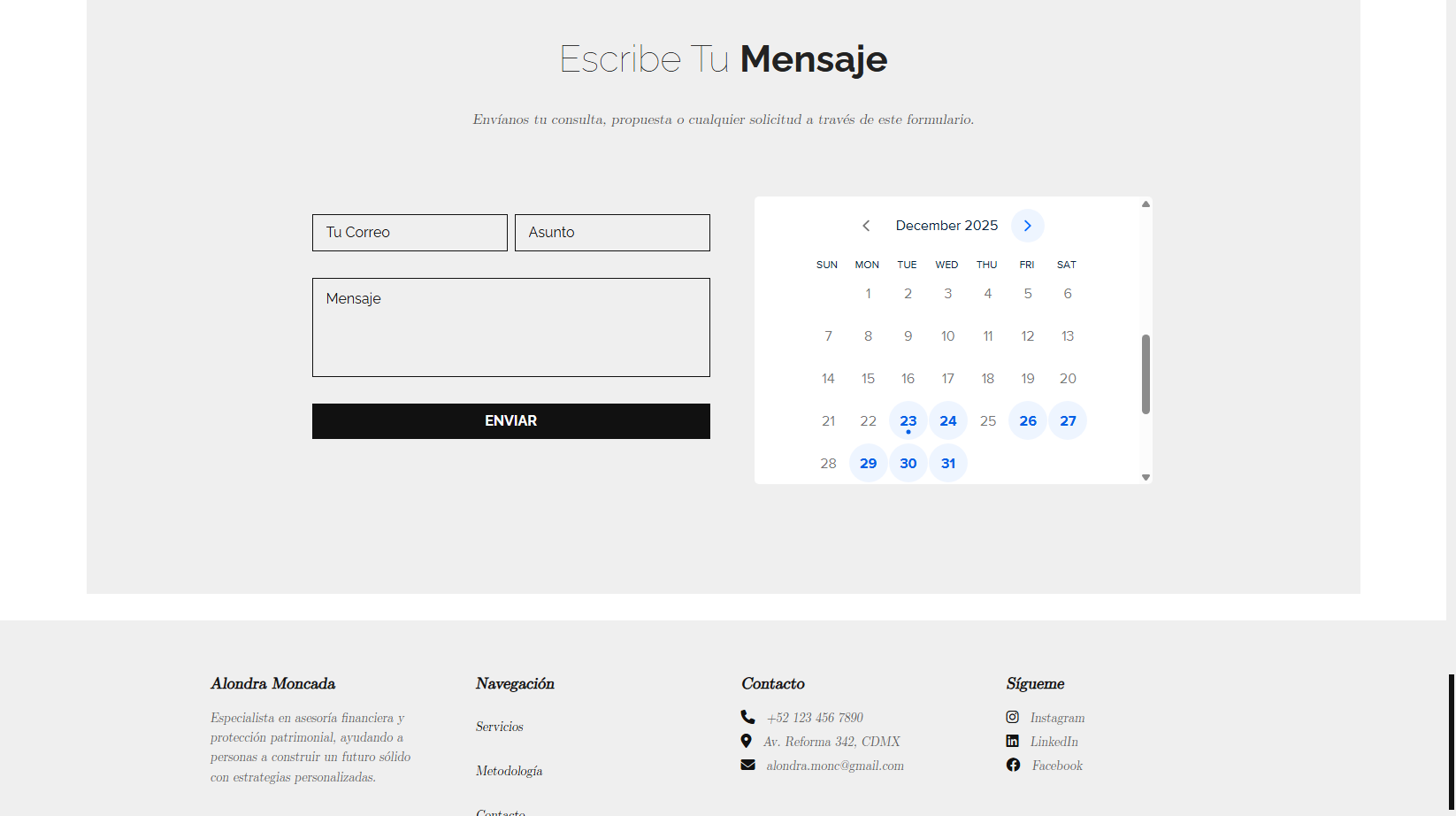The width and height of the screenshot is (1456, 816).
Task: Go to next month in calendar
Action: 1027,226
